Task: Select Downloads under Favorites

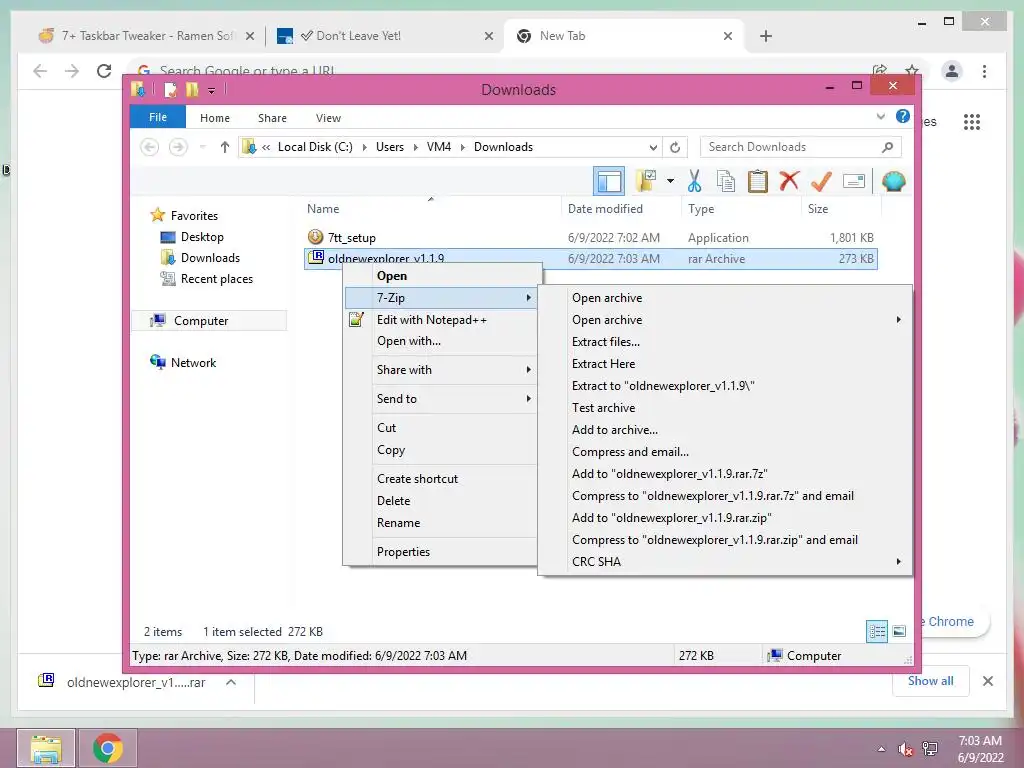Action: [x=210, y=258]
